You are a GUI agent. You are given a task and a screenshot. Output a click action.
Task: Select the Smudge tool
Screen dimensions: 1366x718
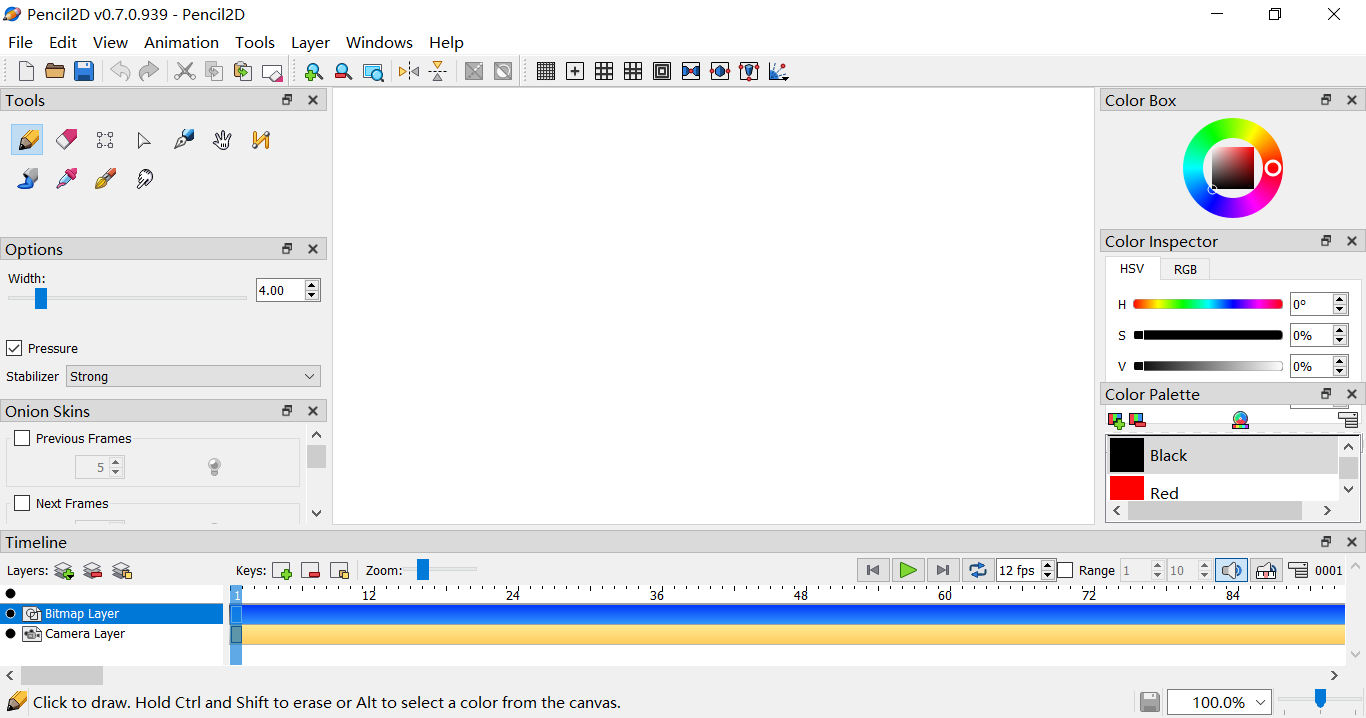point(144,179)
